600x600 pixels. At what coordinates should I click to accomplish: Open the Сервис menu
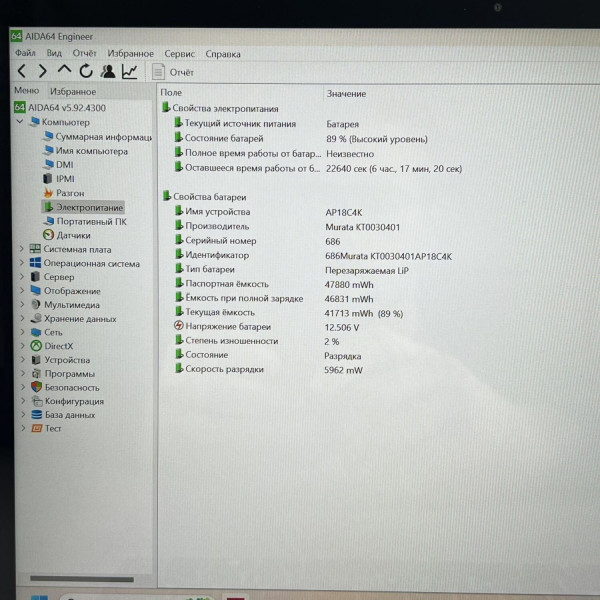coord(179,54)
